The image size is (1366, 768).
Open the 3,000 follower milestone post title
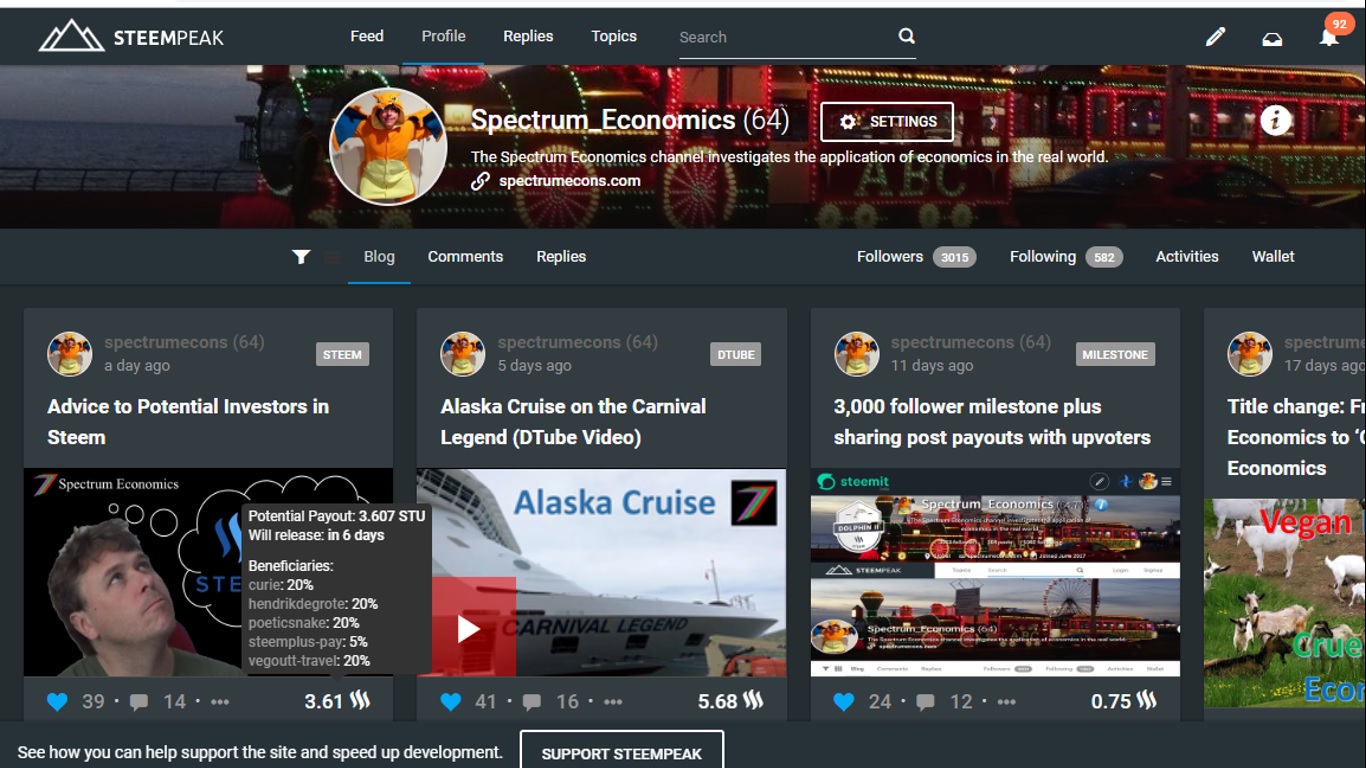[x=992, y=422]
